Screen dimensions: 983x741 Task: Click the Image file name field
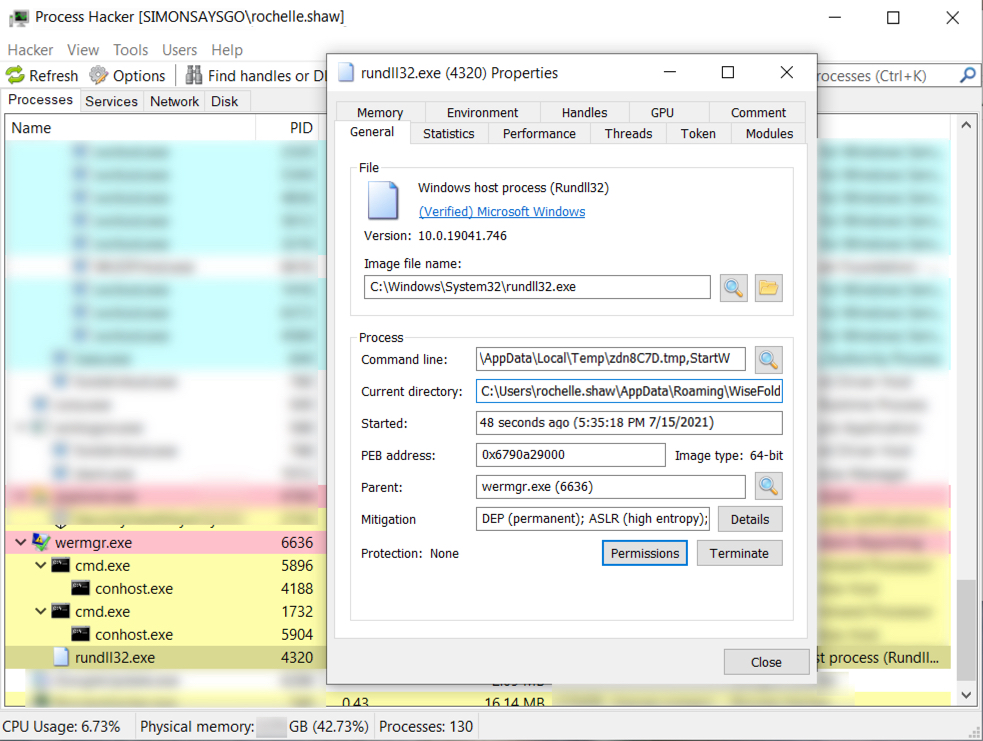[537, 287]
